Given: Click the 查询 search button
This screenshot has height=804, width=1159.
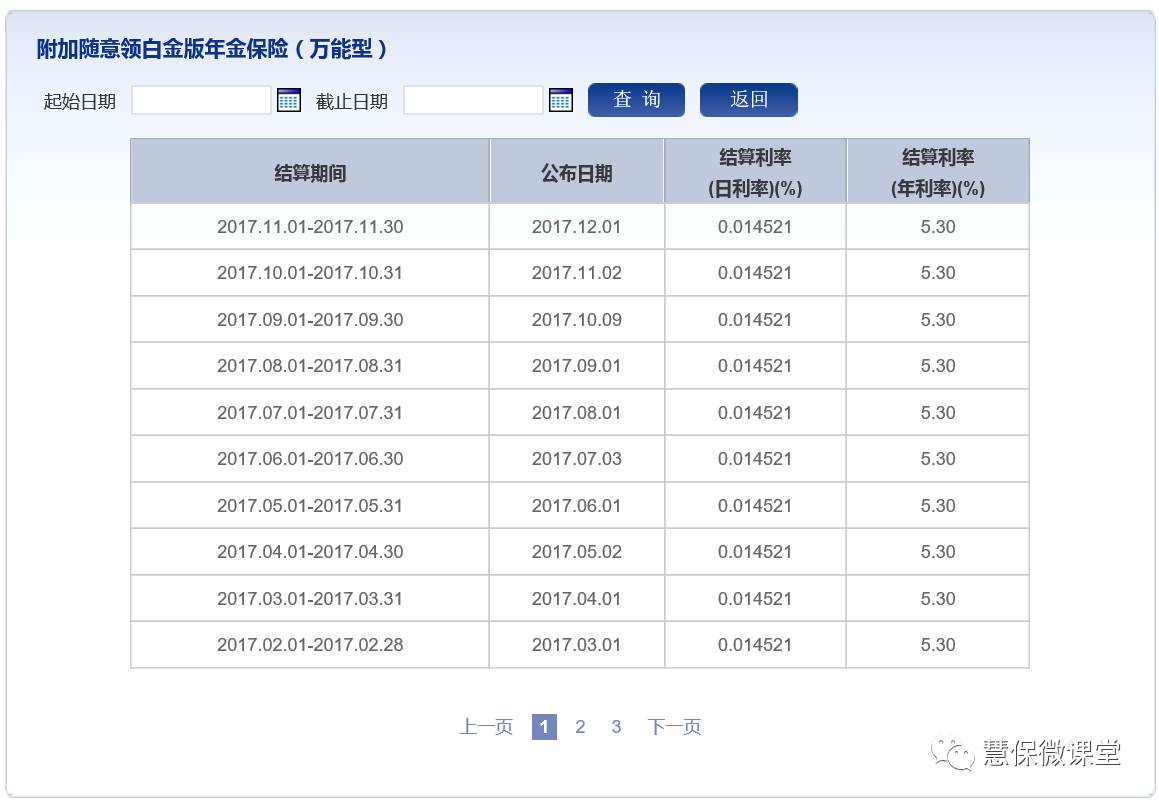Looking at the screenshot, I should pyautogui.click(x=636, y=100).
